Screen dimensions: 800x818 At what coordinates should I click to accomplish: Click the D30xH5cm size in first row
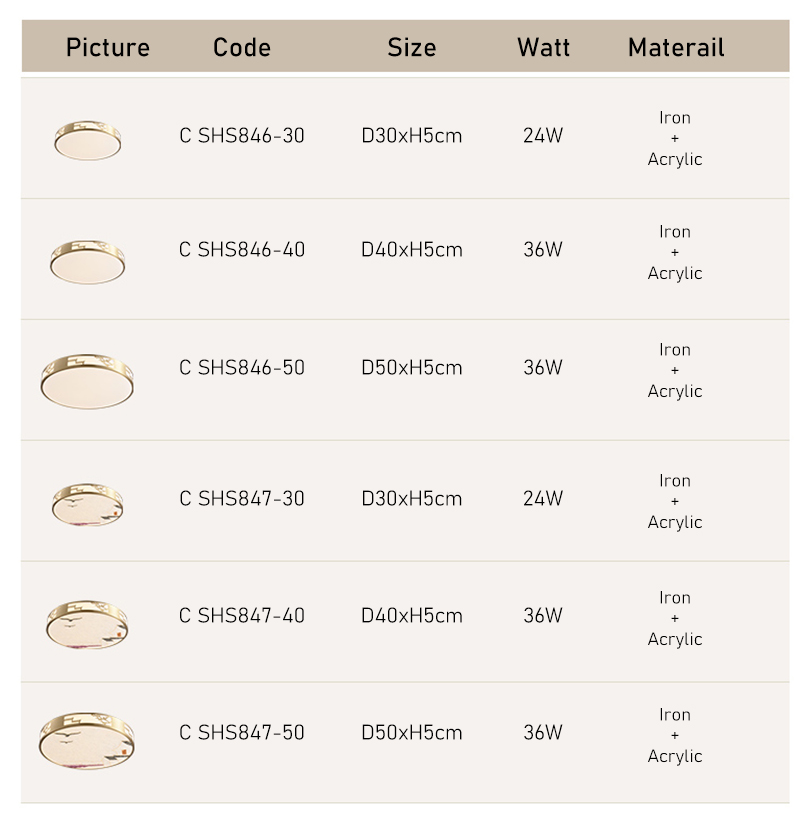[412, 136]
